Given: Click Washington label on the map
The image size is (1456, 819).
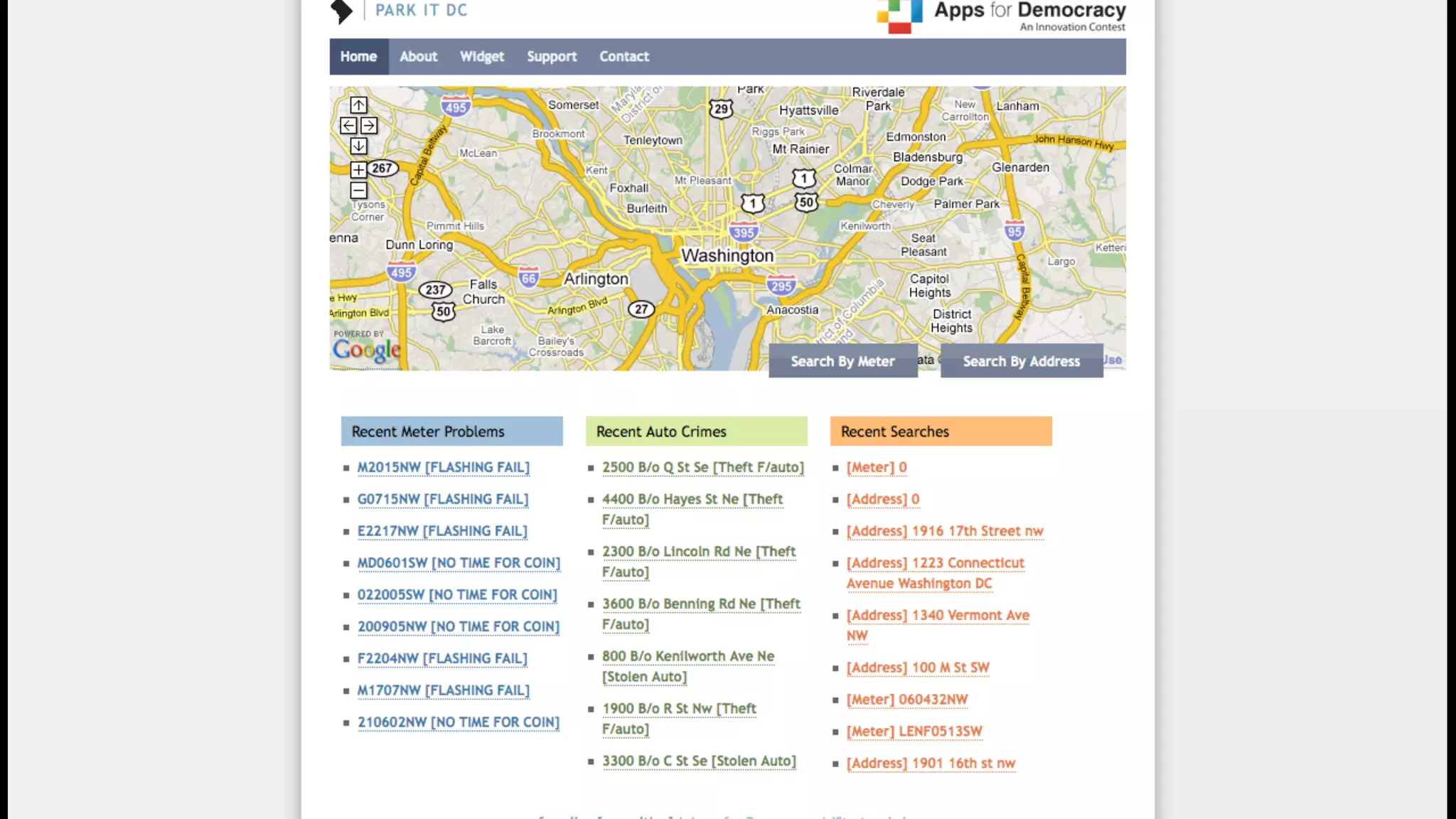Looking at the screenshot, I should [727, 256].
